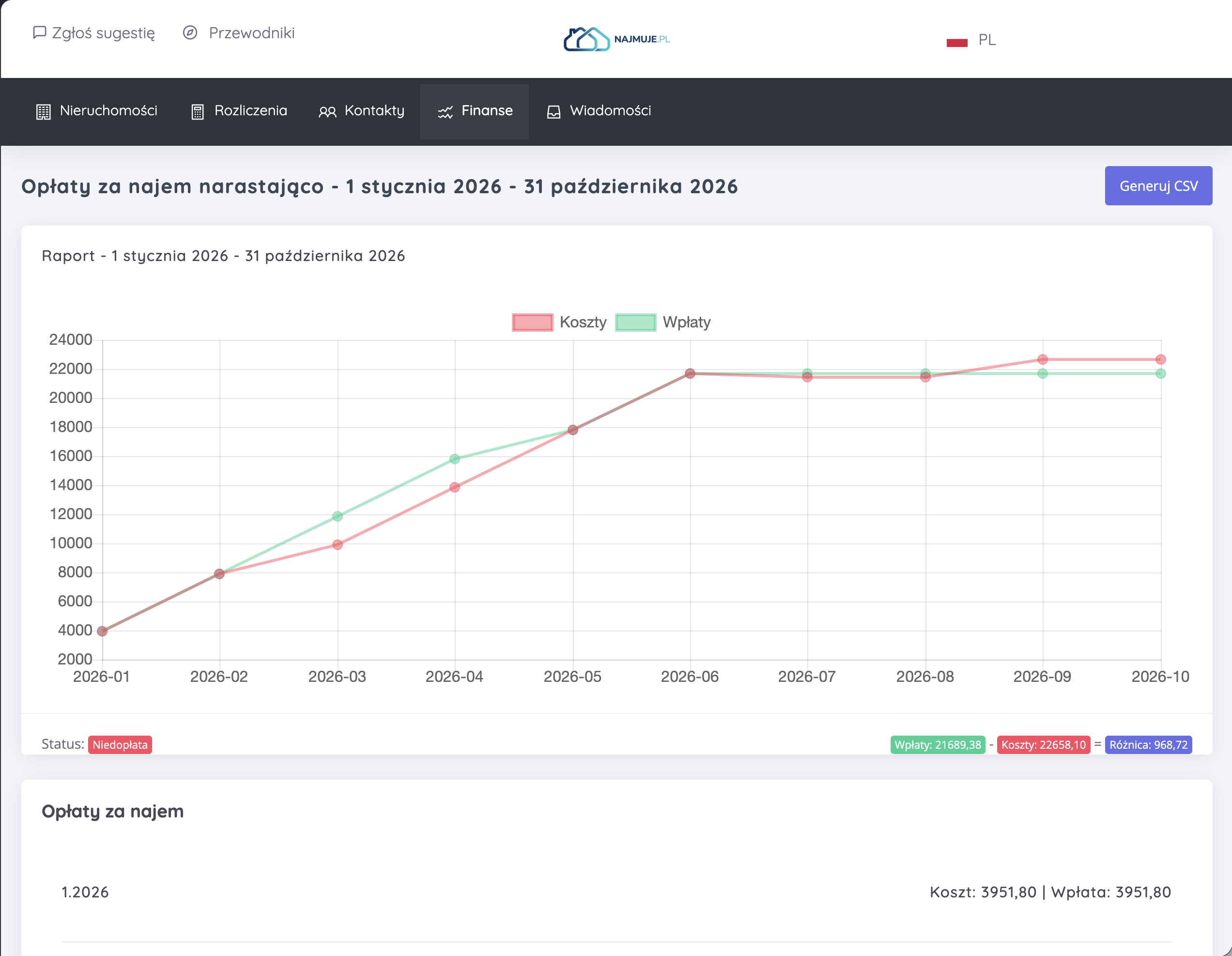Viewport: 1232px width, 956px height.
Task: Click the Koszty: 22658,10 badge
Action: pyautogui.click(x=1044, y=744)
